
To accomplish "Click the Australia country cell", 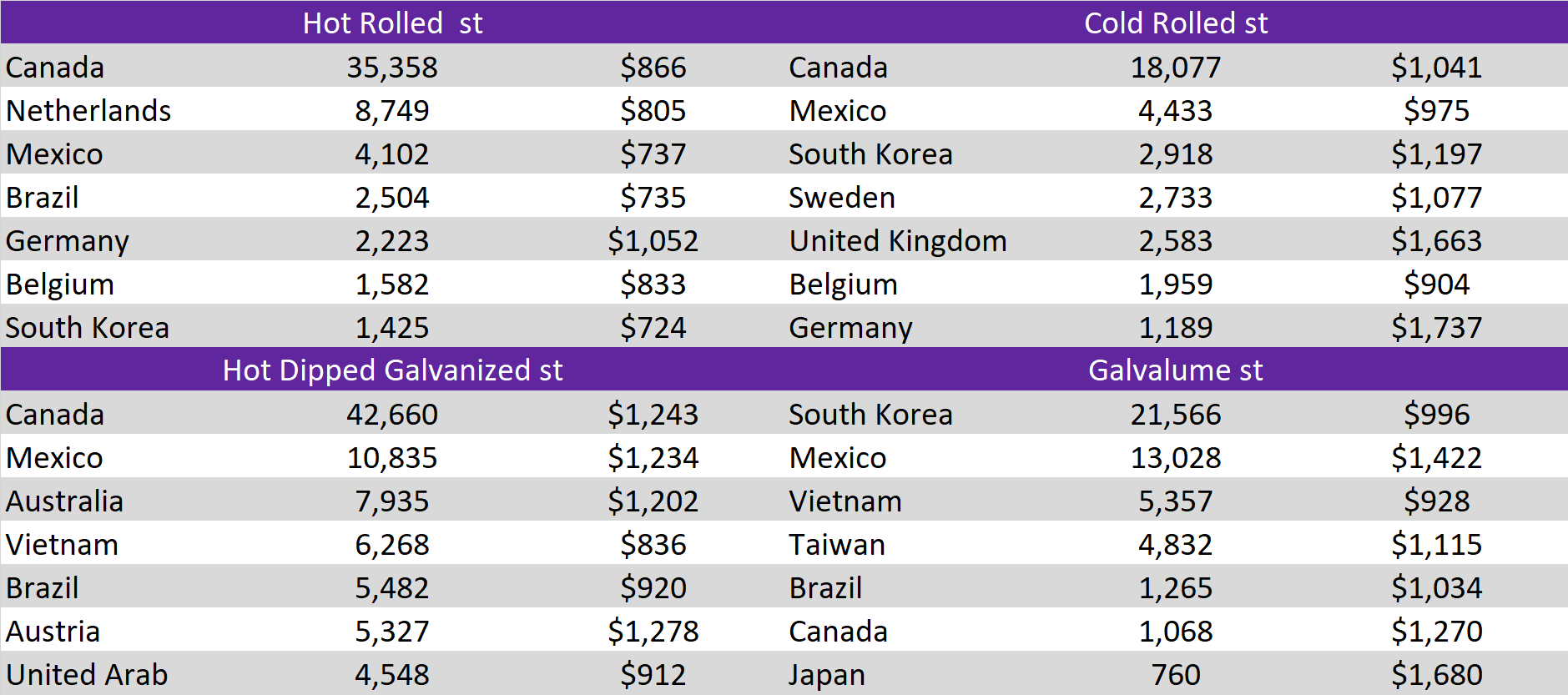I will coord(64,501).
